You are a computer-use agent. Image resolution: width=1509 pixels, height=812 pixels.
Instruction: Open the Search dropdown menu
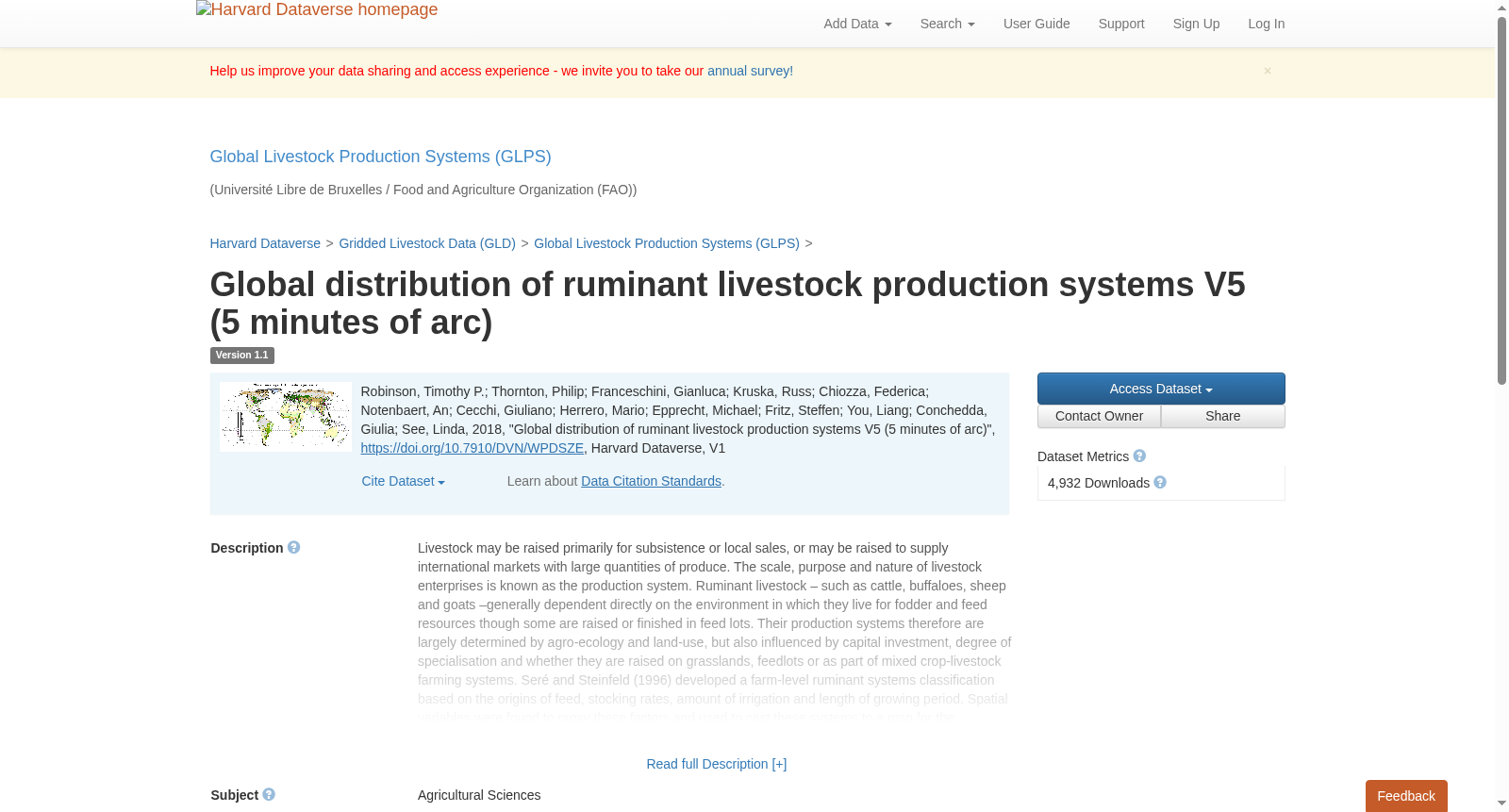coord(947,24)
